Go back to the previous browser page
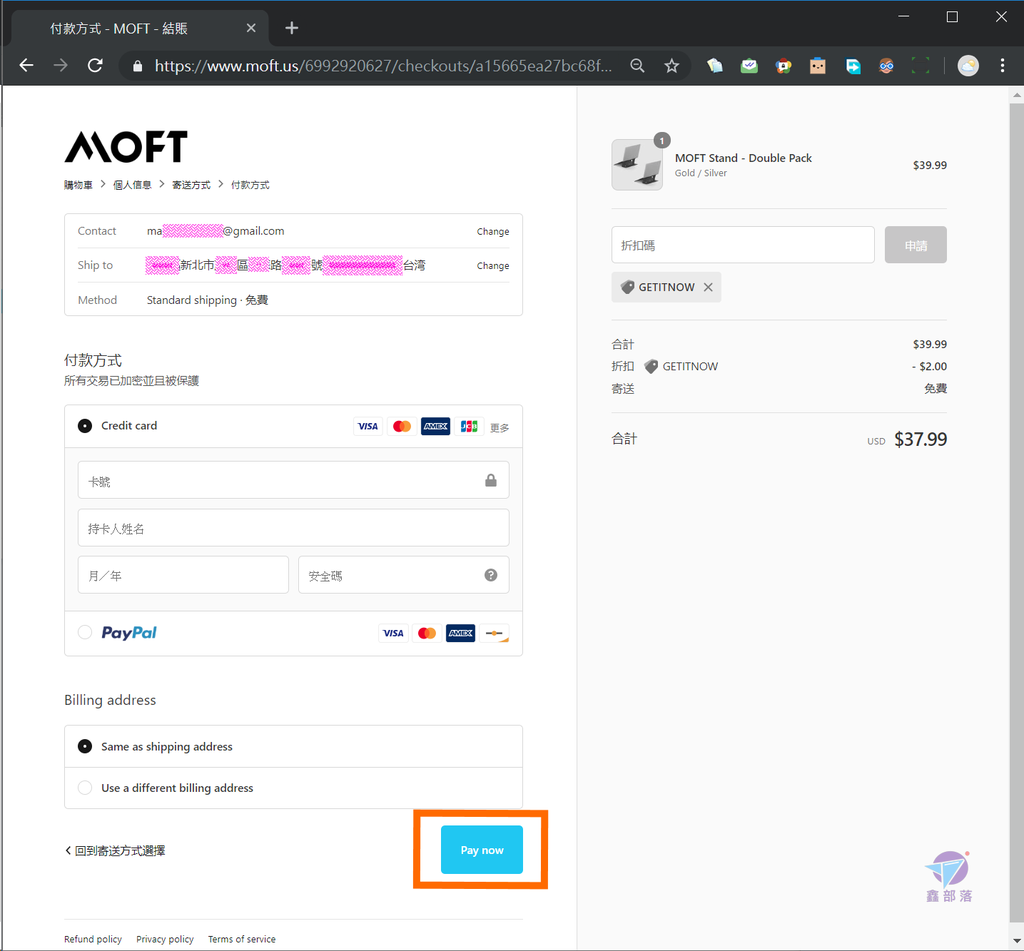The height and width of the screenshot is (951, 1024). pos(26,65)
